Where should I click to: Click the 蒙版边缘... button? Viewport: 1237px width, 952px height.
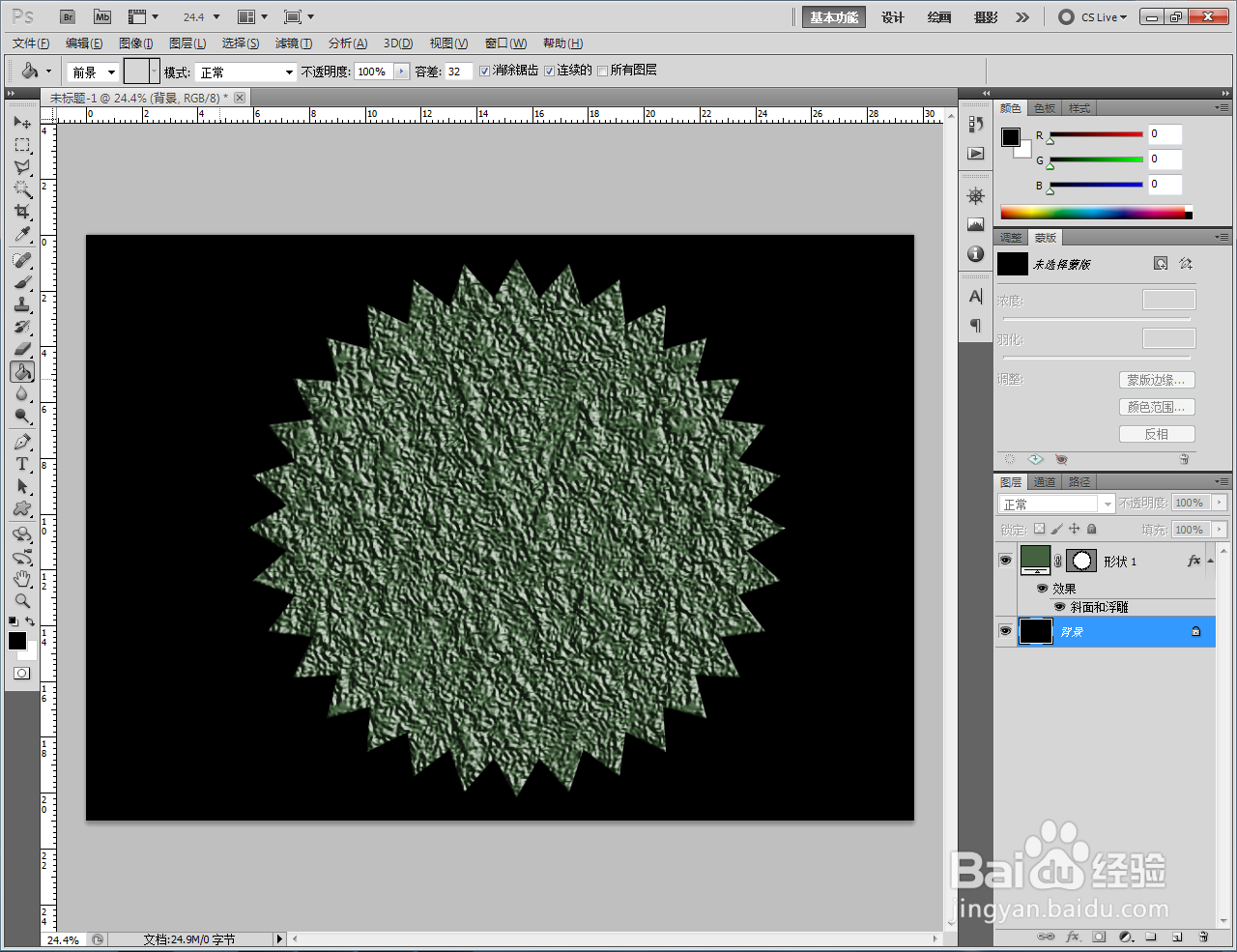(1157, 380)
